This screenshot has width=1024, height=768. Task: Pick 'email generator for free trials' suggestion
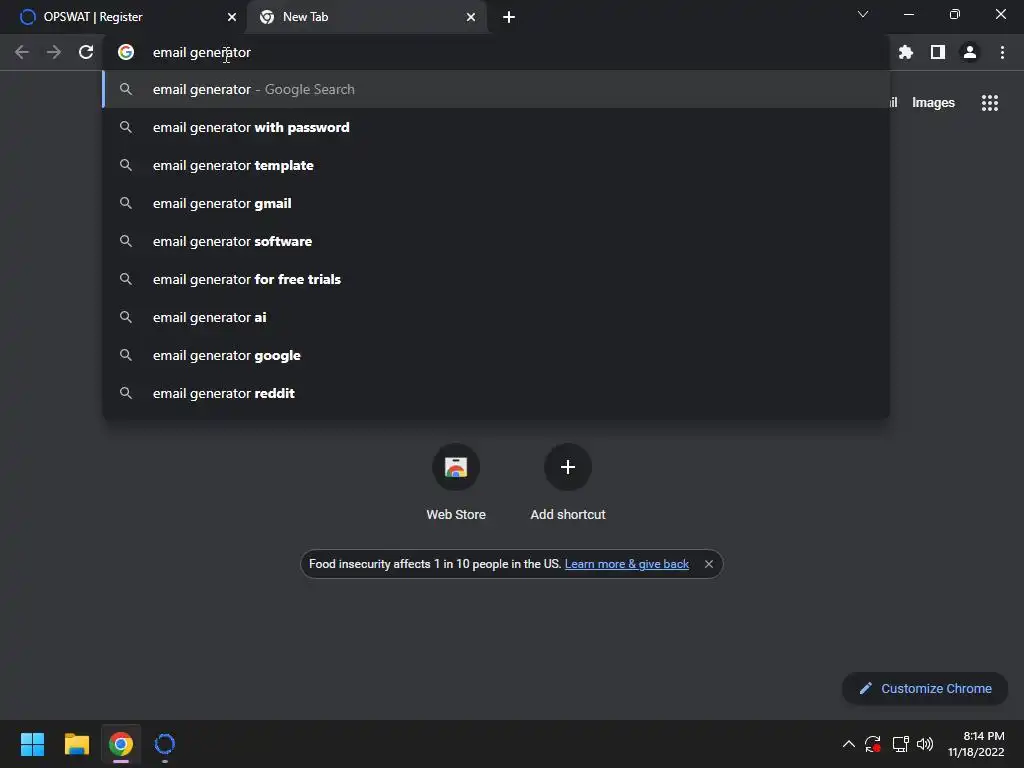tap(496, 279)
